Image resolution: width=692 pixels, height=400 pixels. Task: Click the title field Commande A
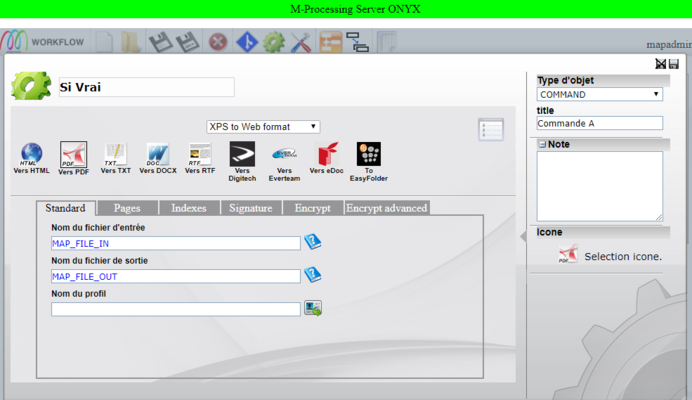point(599,123)
